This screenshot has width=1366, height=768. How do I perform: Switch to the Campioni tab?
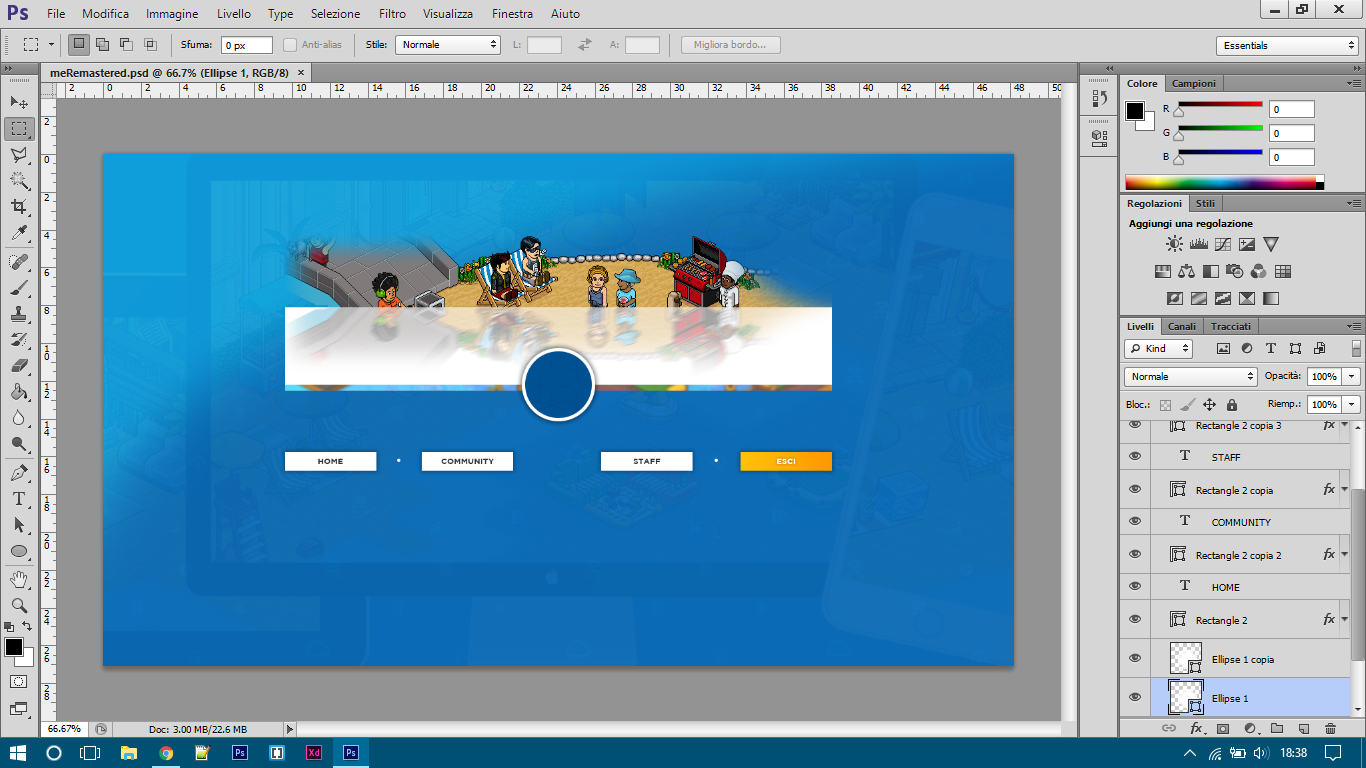1194,84
